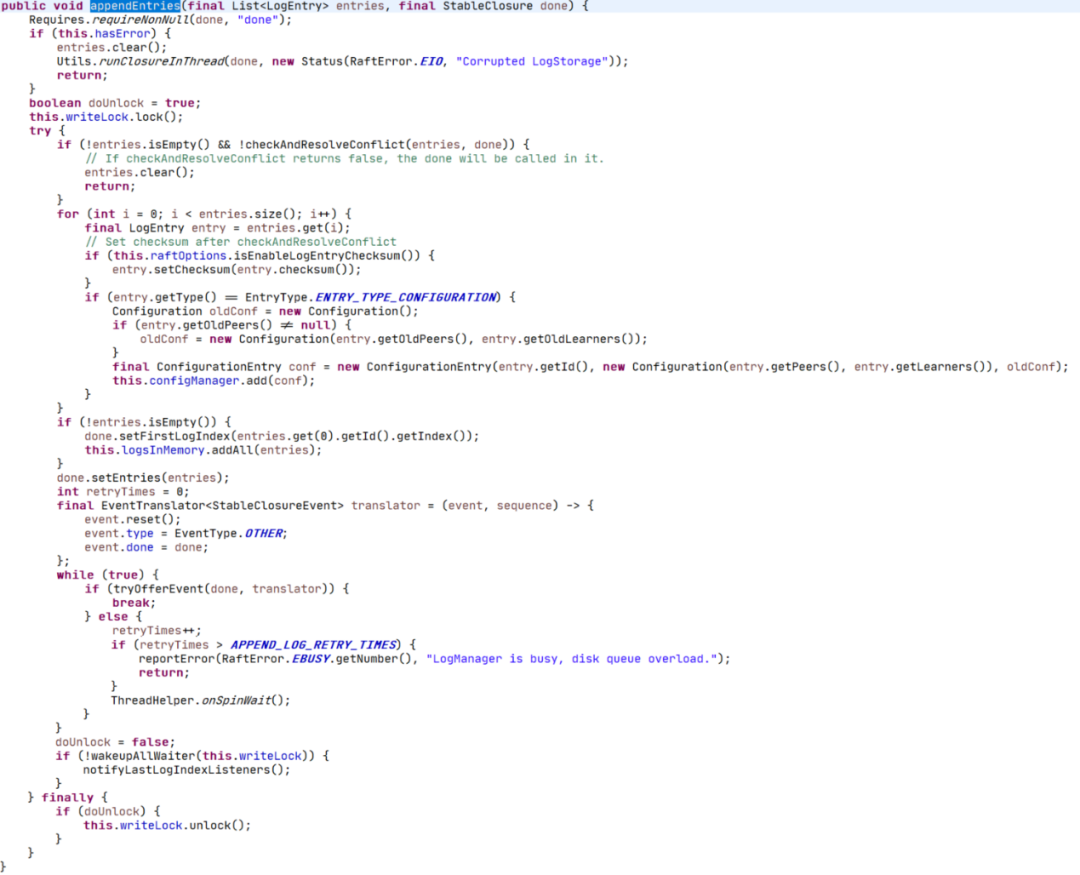Viewport: 1080px width, 875px height.
Task: Click APPEND_LOG_RETRY_TIMES constant
Action: pos(313,645)
